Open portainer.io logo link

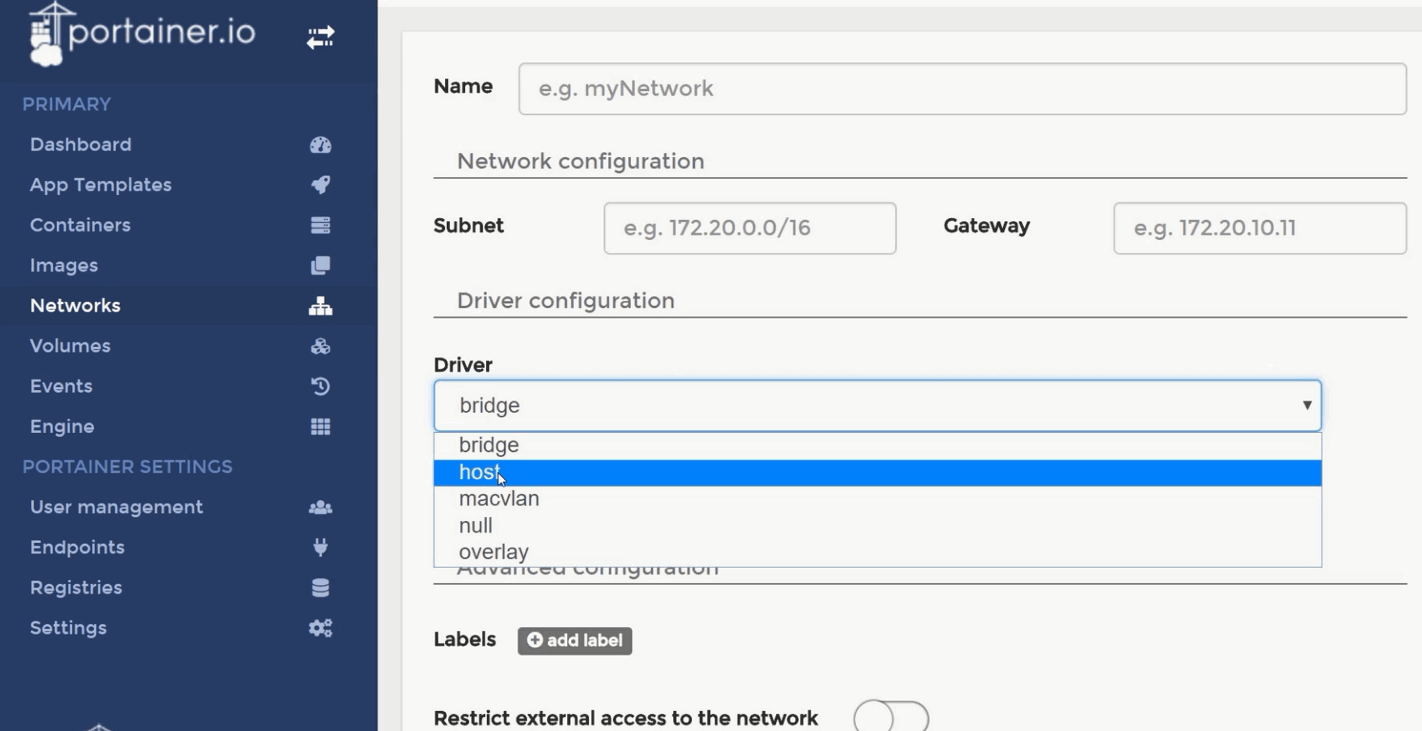(140, 35)
